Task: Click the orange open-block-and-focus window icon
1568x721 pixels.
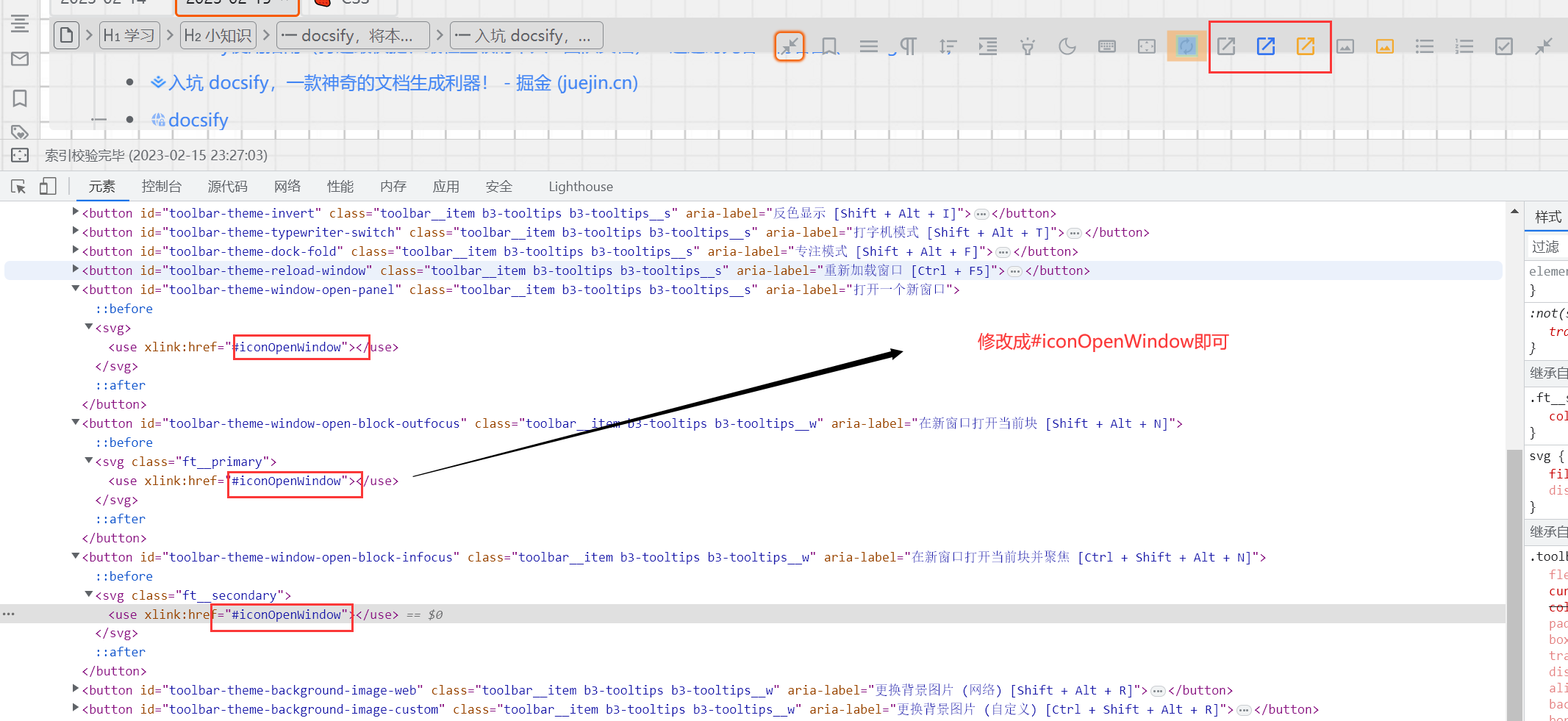Action: [1305, 46]
